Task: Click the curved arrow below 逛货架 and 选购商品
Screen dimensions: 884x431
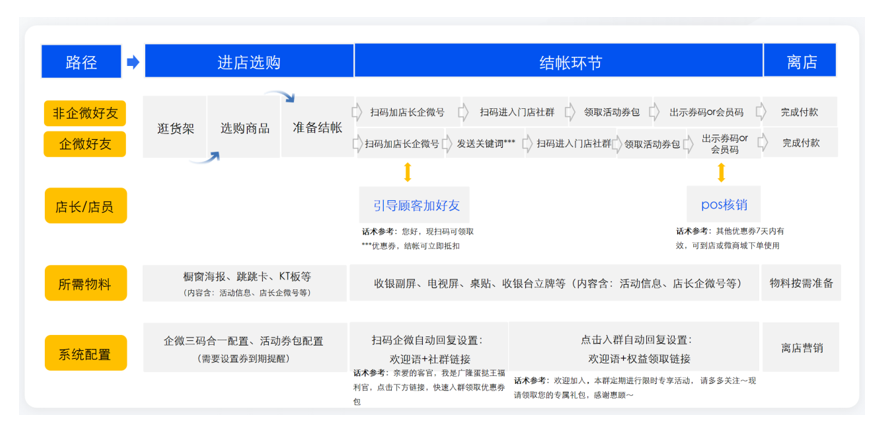Action: click(x=208, y=155)
